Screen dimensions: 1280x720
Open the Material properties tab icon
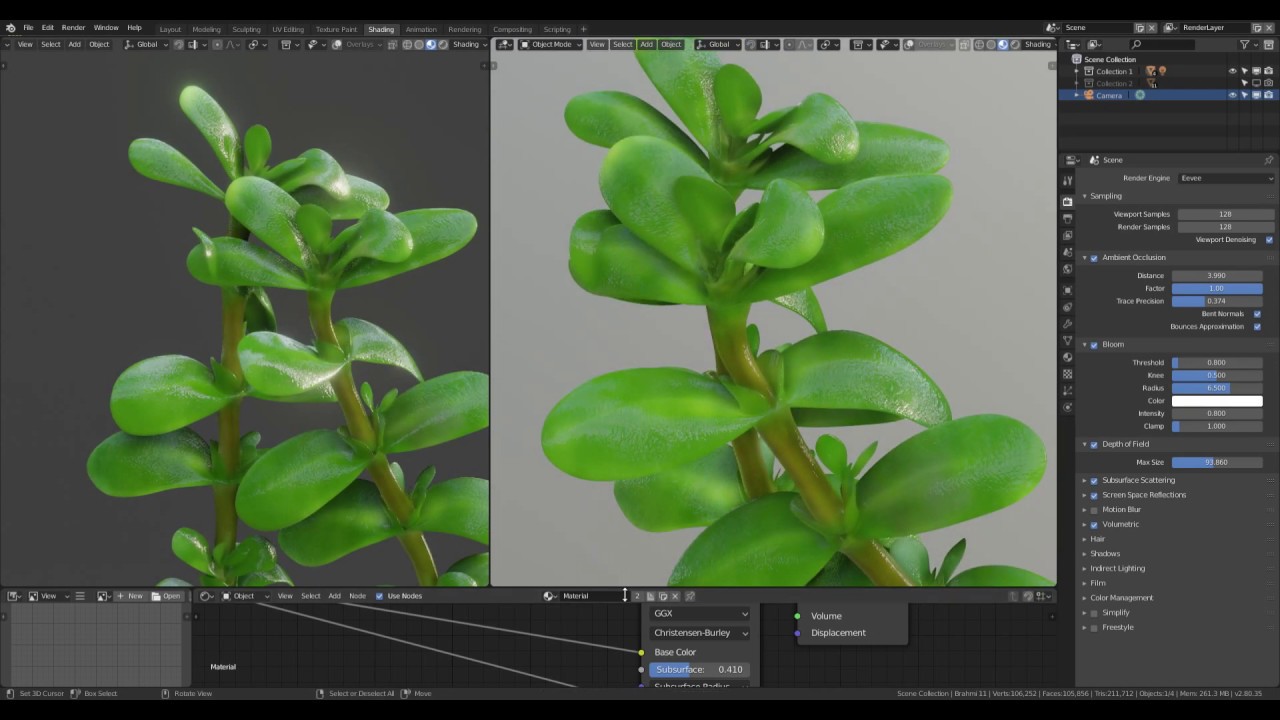click(1067, 357)
